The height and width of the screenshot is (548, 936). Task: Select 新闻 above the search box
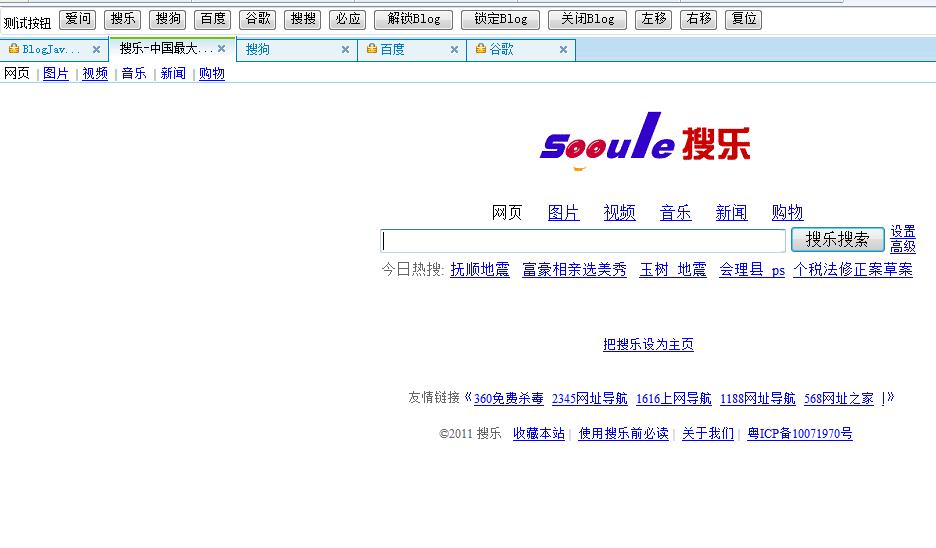(731, 213)
